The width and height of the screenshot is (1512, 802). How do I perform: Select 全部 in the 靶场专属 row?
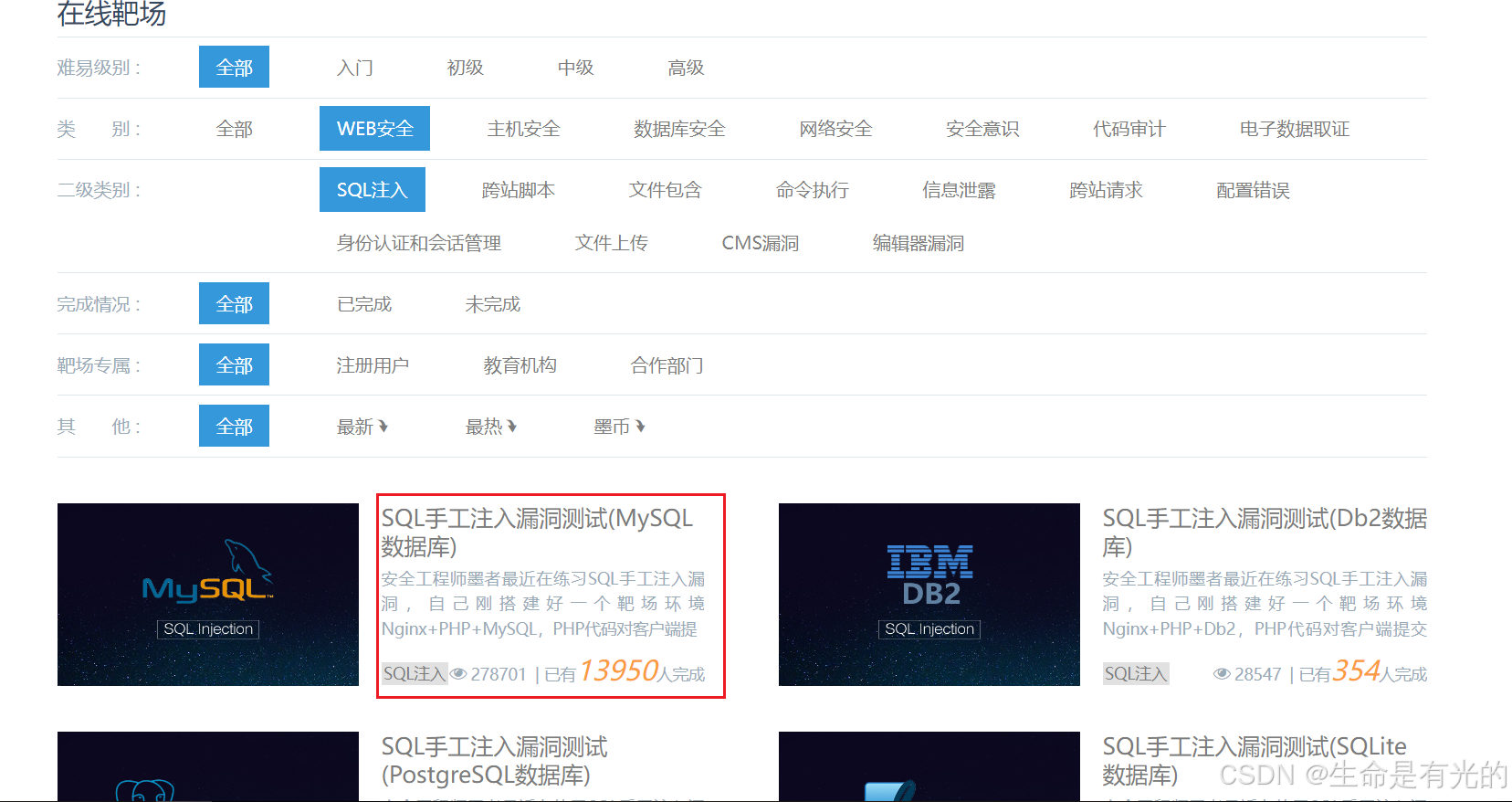(x=234, y=364)
